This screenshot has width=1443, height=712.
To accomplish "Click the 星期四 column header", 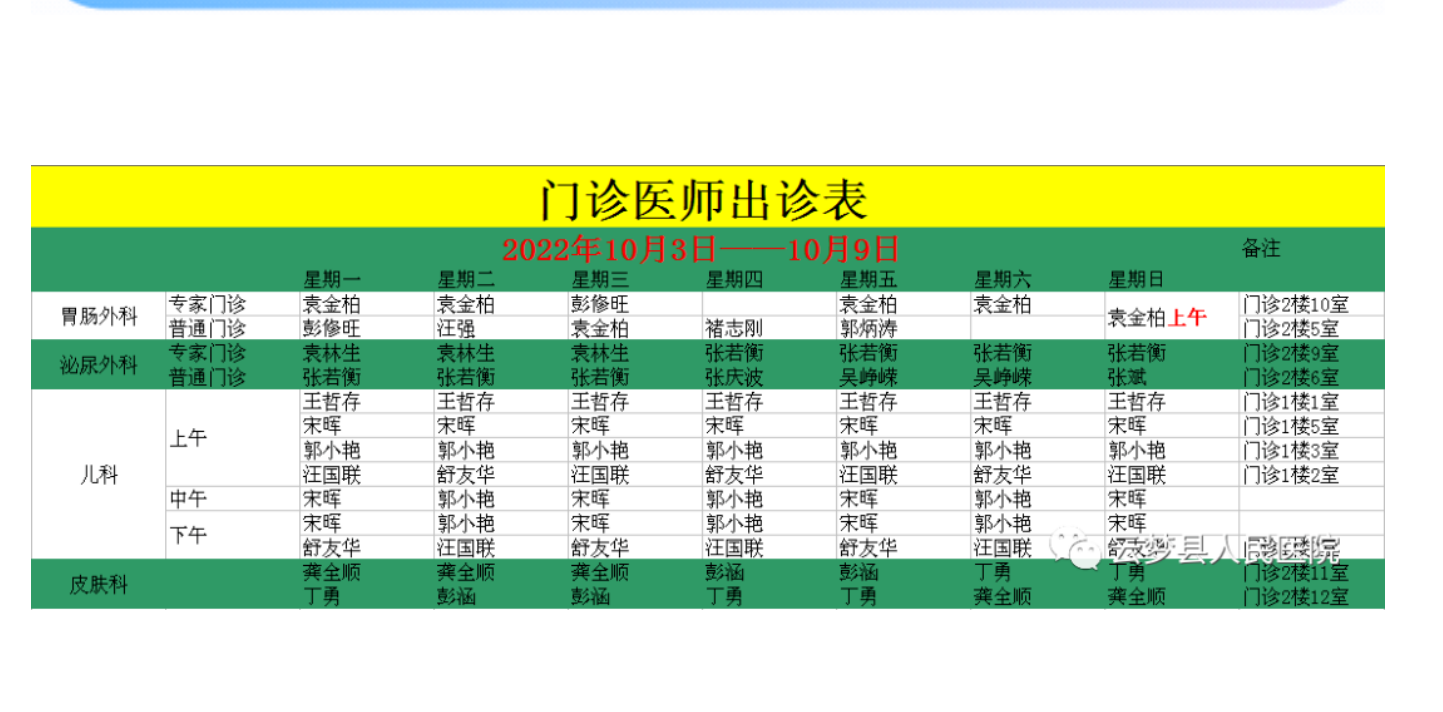I will click(x=735, y=279).
